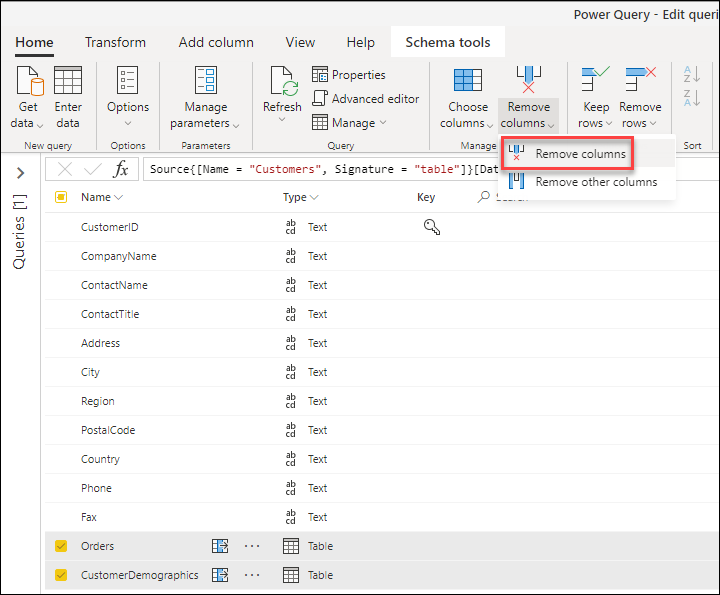Click the Enter data table icon

(68, 80)
